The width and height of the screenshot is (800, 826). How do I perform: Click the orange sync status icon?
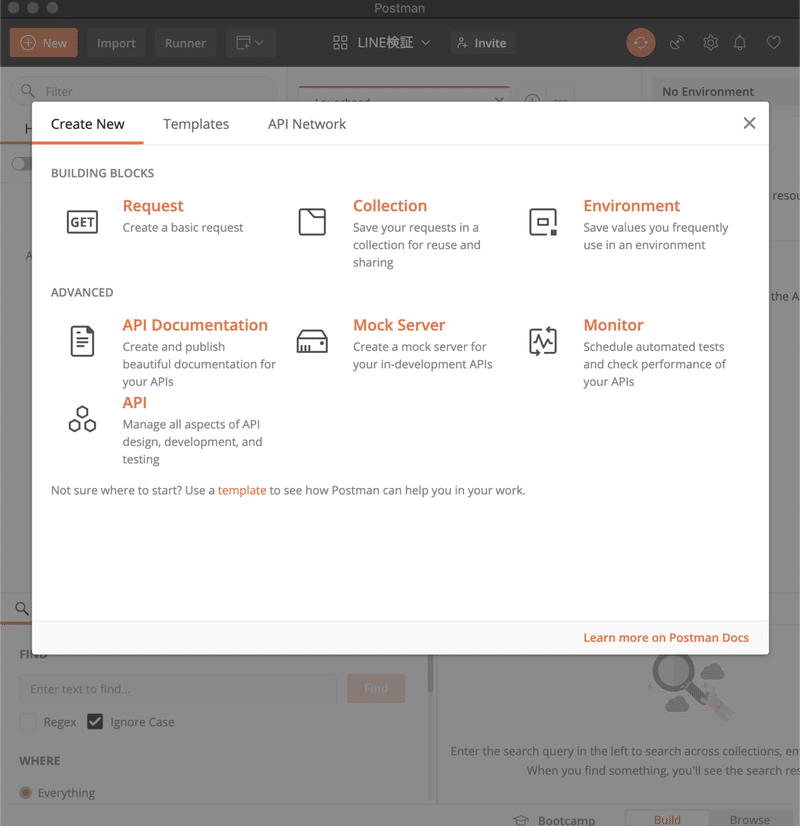click(640, 43)
